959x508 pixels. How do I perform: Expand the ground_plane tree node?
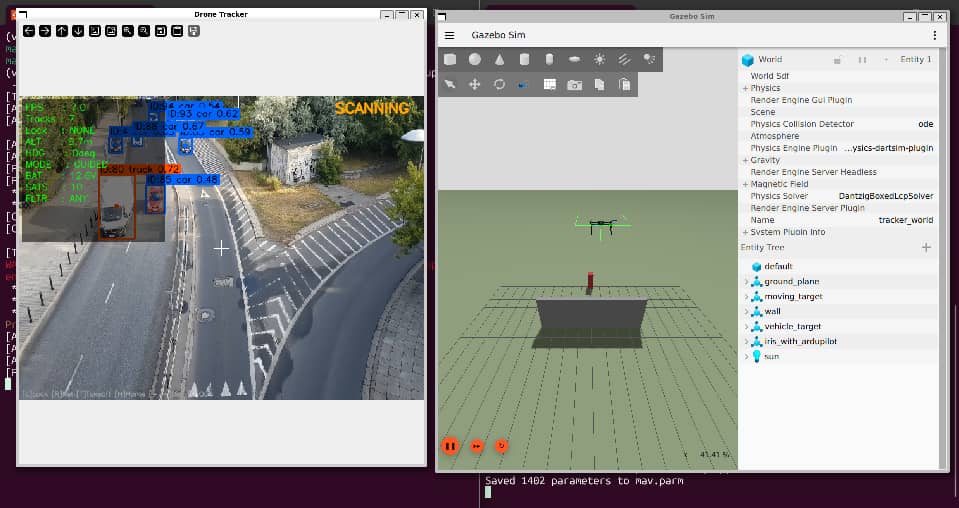coord(746,282)
